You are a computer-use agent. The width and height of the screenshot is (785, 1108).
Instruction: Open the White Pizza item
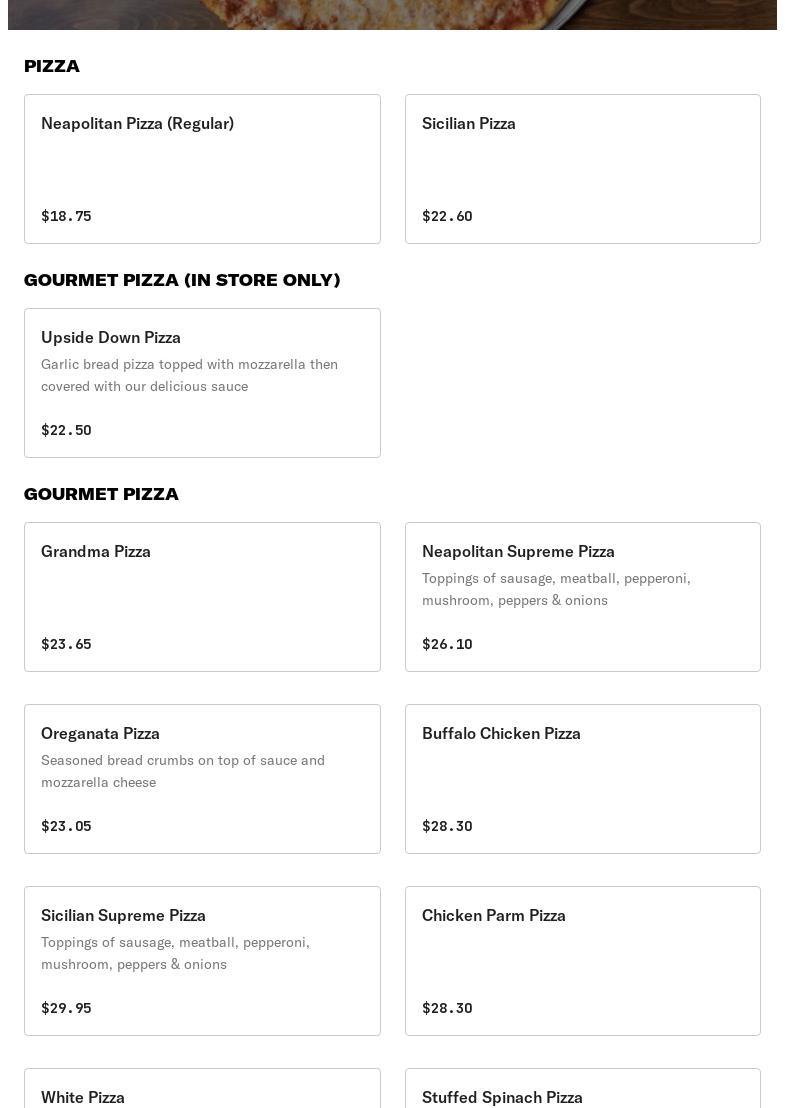[x=202, y=1092]
